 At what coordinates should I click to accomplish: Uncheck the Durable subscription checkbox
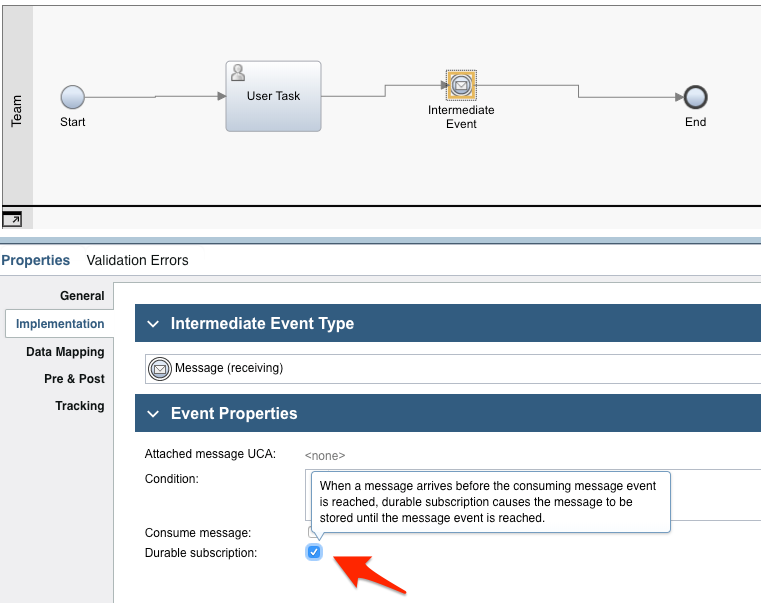(x=314, y=552)
